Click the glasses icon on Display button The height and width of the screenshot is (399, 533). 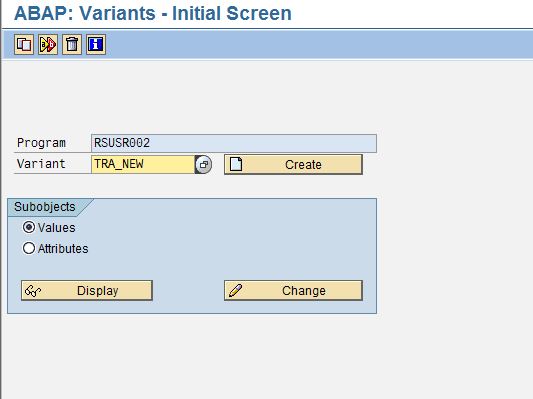[x=33, y=291]
